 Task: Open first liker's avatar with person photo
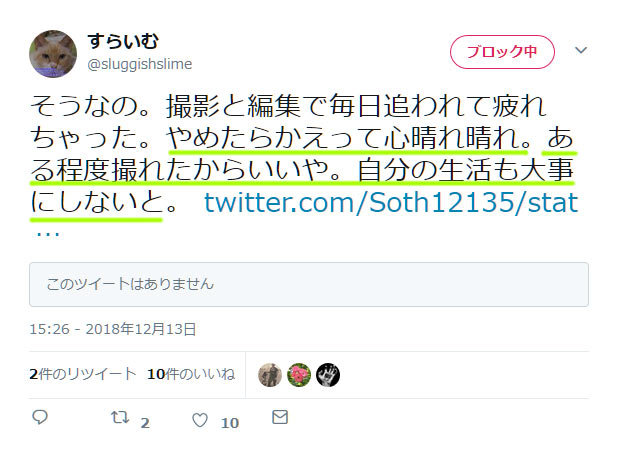click(x=270, y=375)
